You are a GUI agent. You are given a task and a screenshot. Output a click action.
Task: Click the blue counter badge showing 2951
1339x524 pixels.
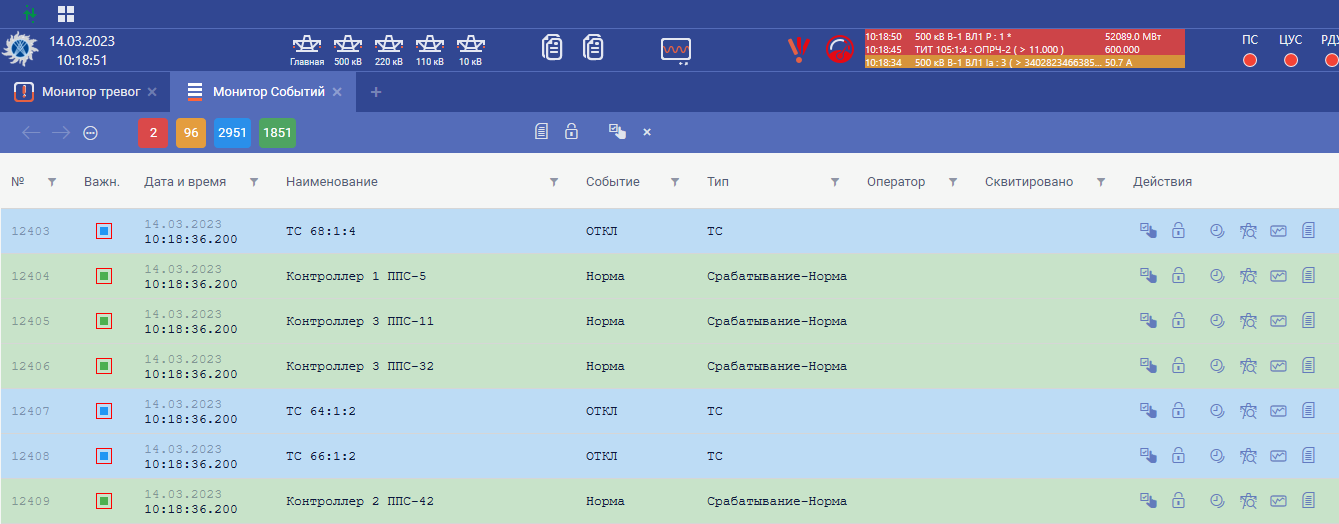point(232,133)
